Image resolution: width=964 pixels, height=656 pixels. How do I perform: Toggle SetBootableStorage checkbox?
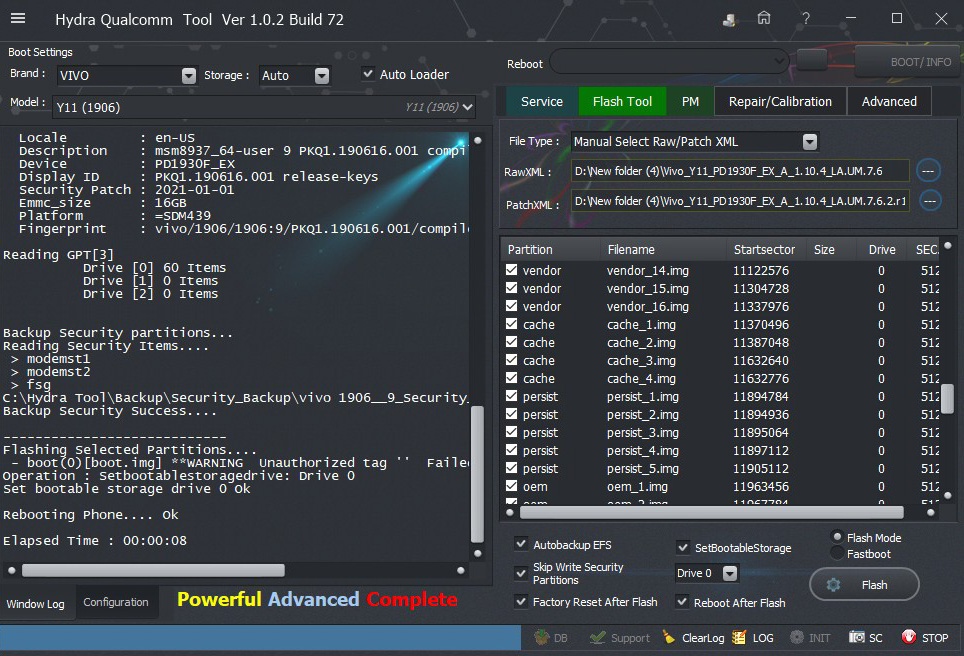click(x=682, y=547)
